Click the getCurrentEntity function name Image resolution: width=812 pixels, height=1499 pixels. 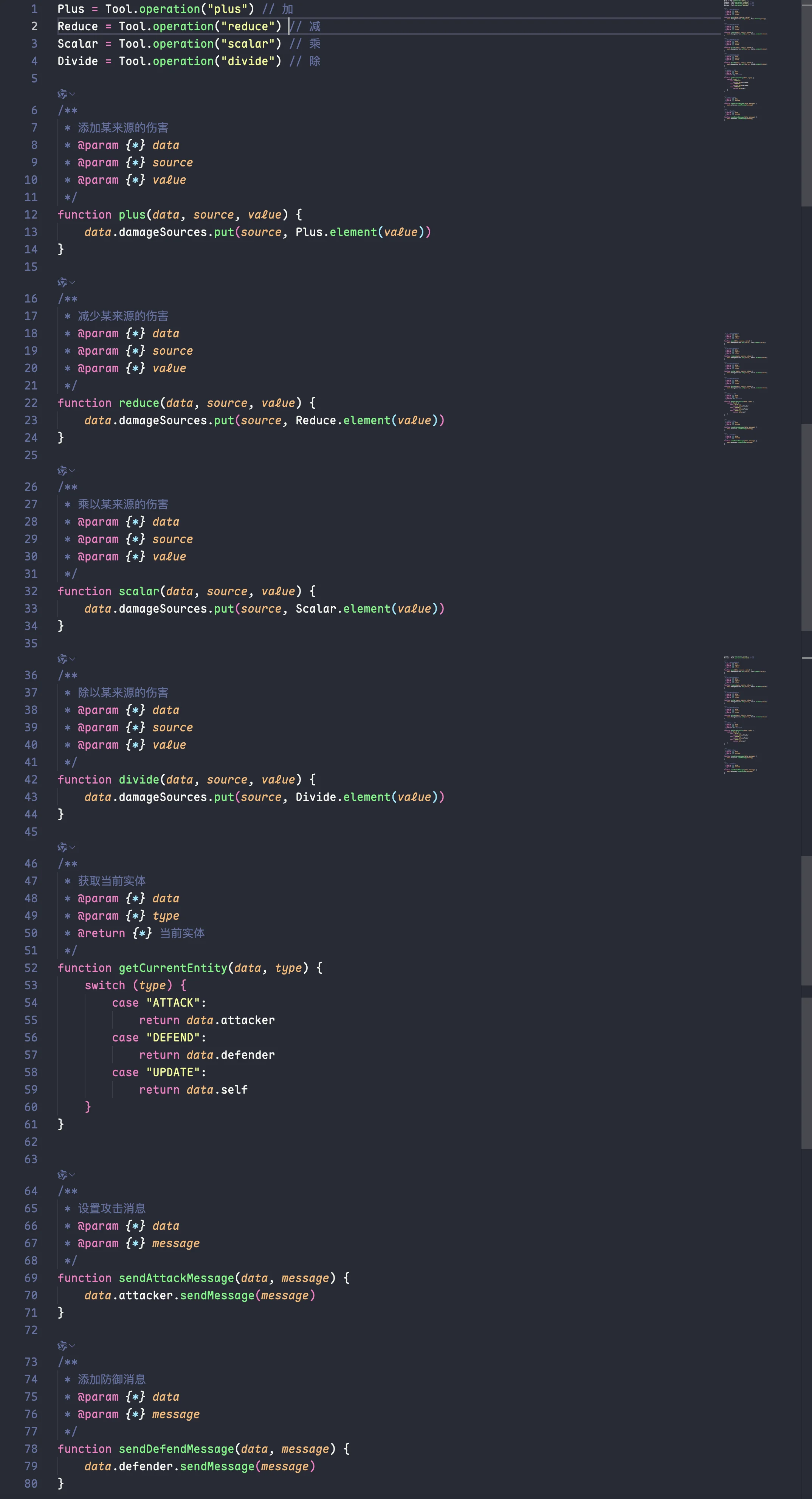click(x=173, y=968)
